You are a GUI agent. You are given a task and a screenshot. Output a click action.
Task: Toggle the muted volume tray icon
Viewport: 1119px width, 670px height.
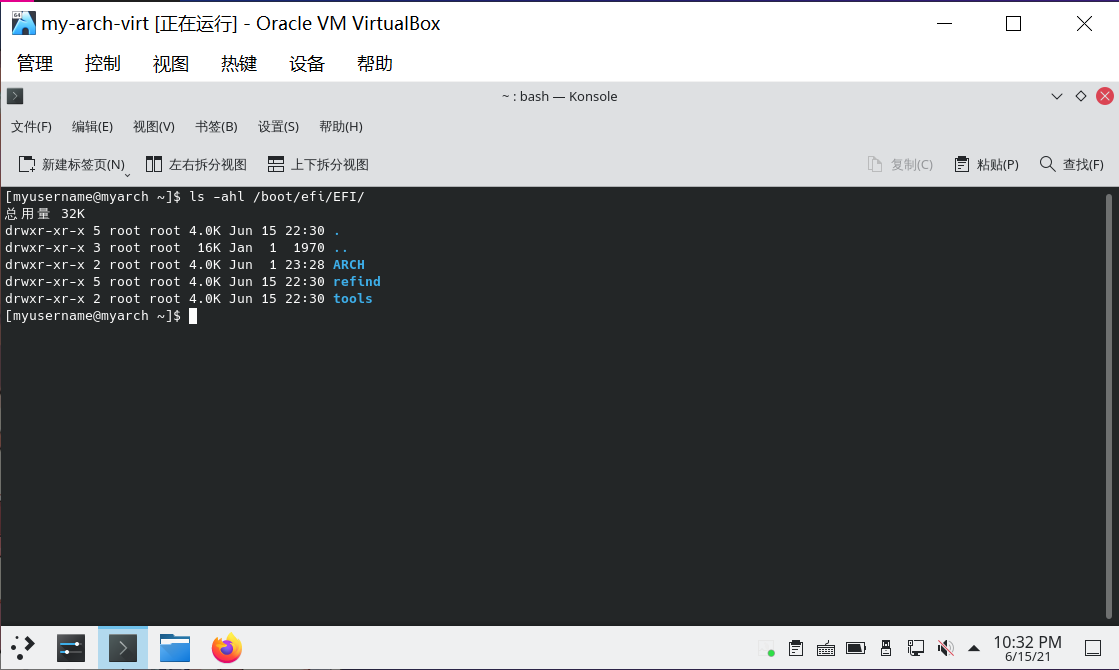[x=944, y=648]
